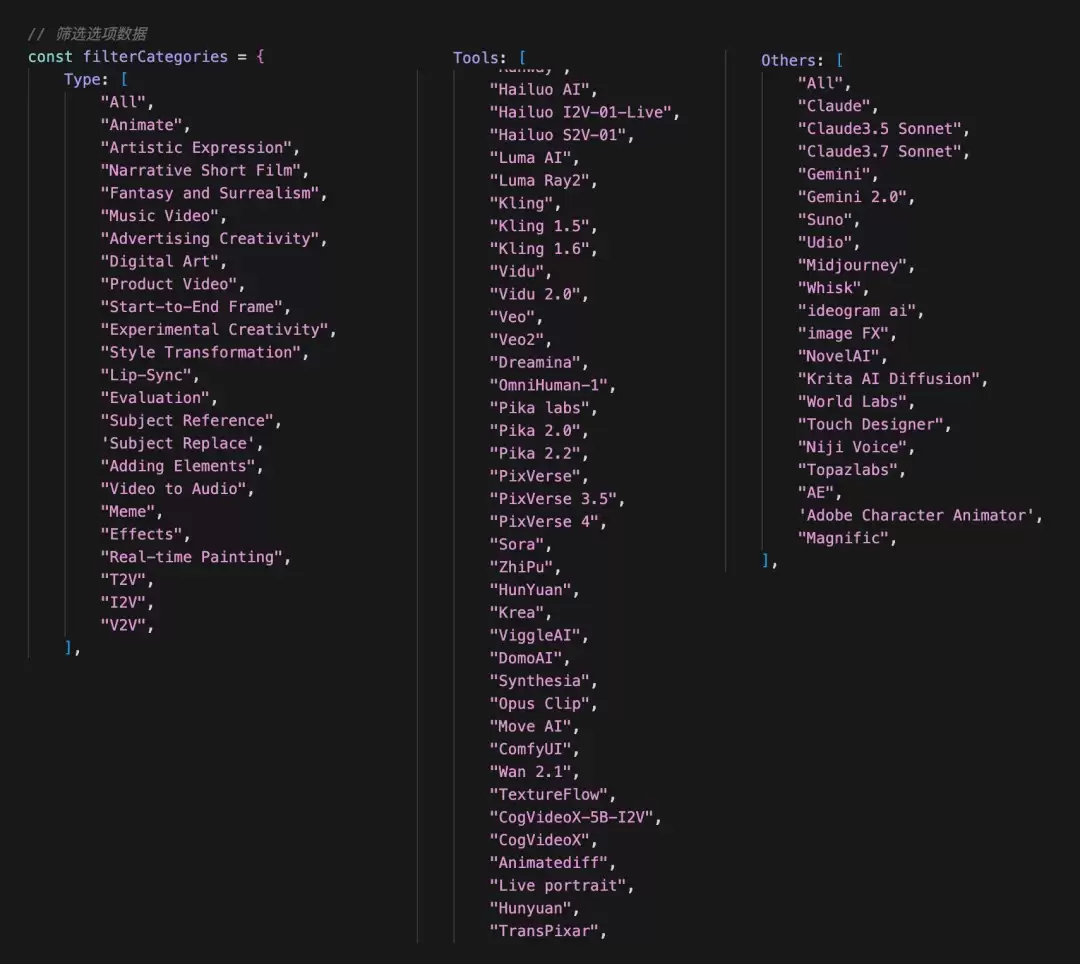
Task: Click the filterCategories variable name
Action: coord(155,56)
